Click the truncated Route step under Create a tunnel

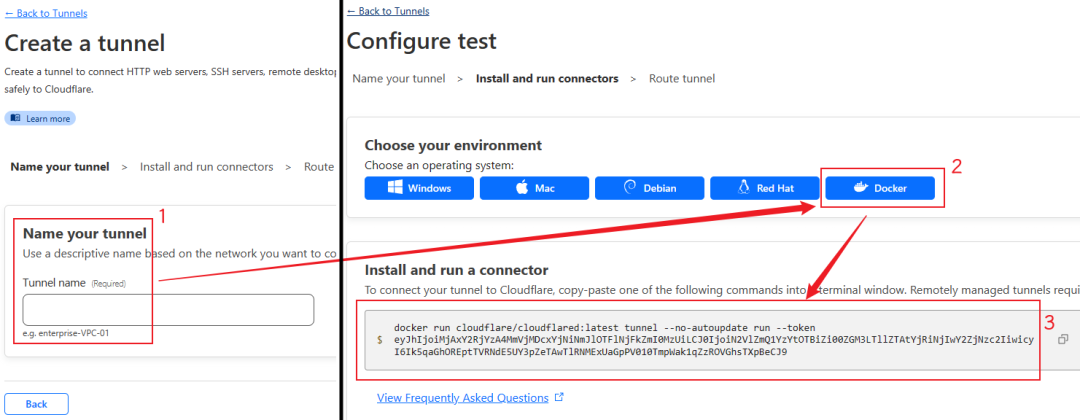[319, 167]
